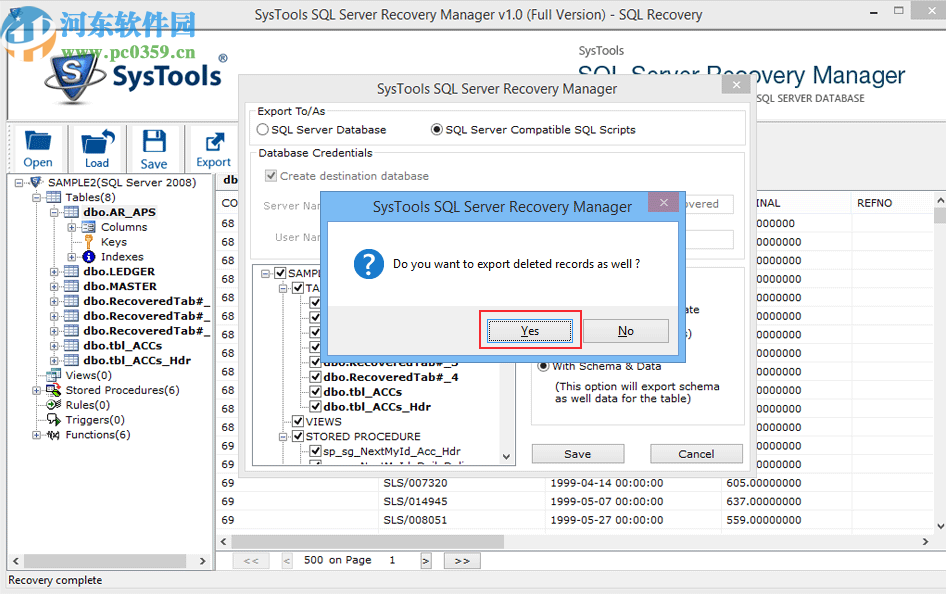946x594 pixels.
Task: Open the Export tool
Action: point(212,148)
